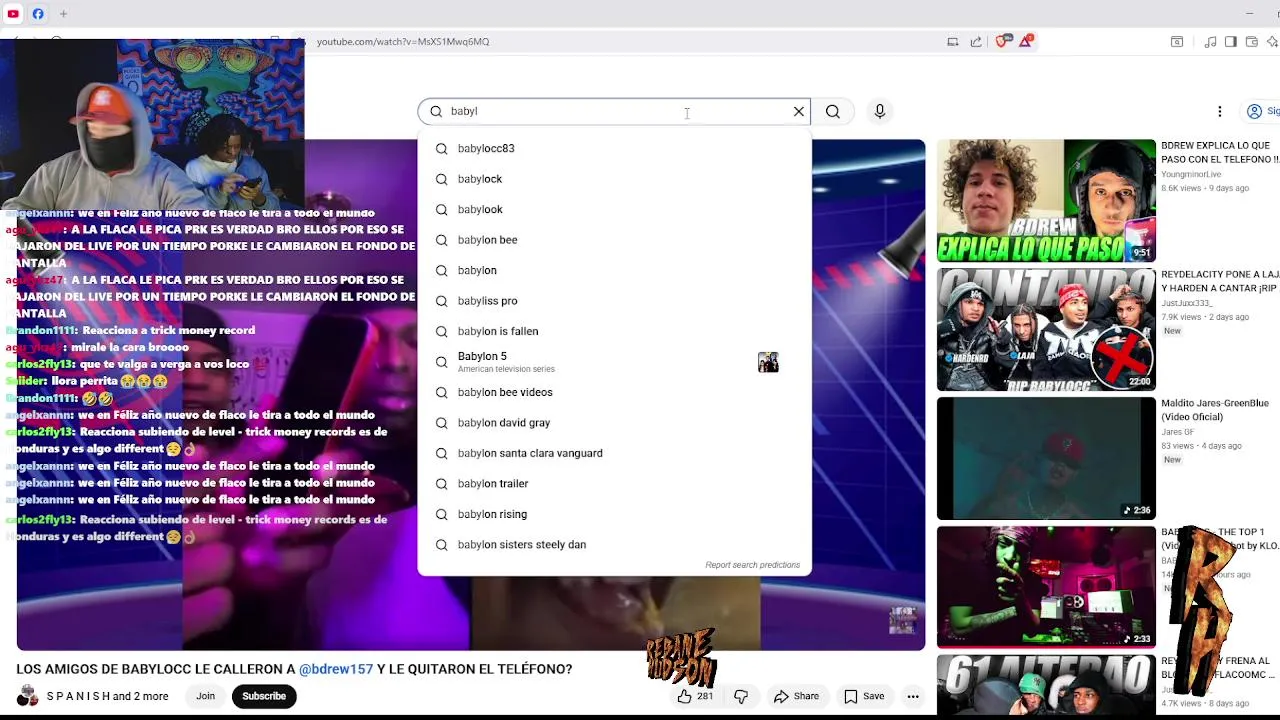
Task: Open the Brave Wallet icon
Action: (1251, 42)
